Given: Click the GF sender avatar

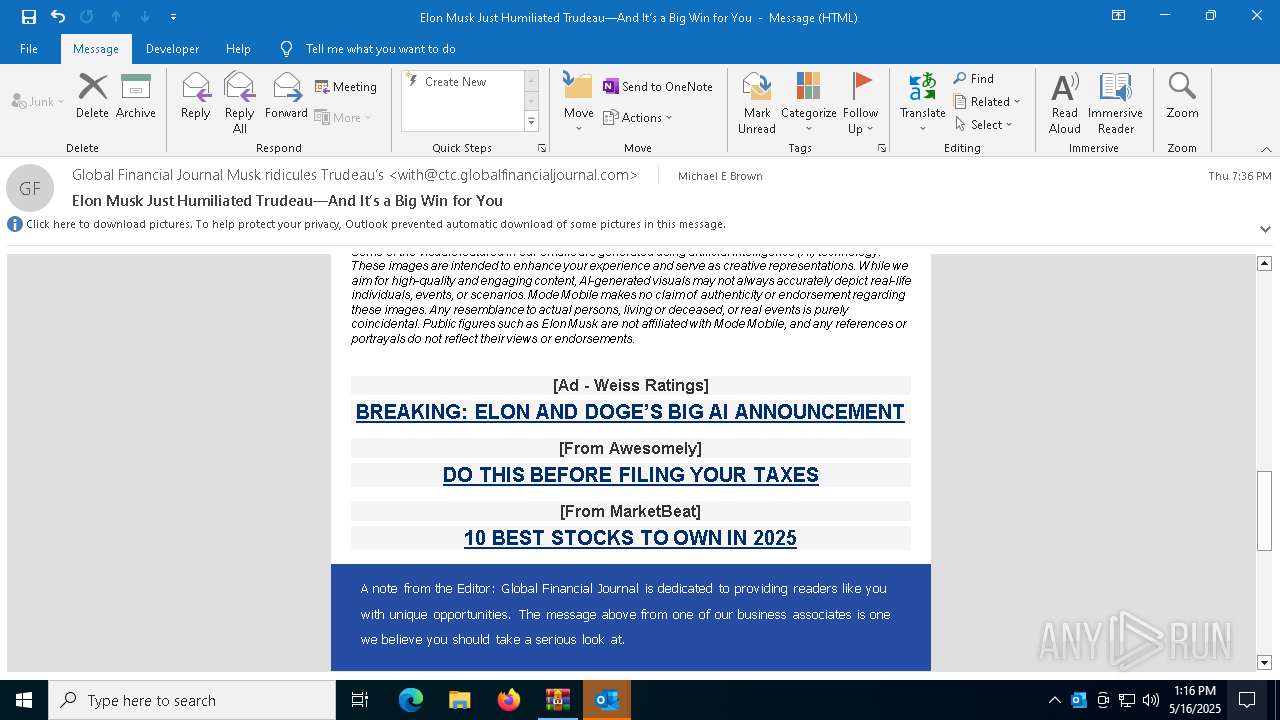Looking at the screenshot, I should tap(30, 188).
